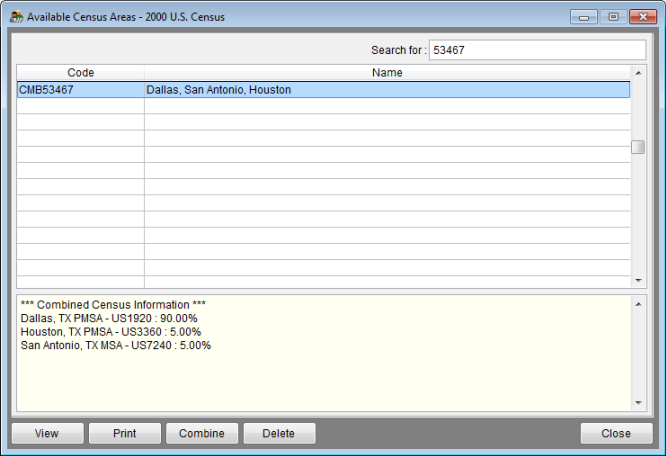Click the Combined Census Information heading text

[x=113, y=305]
